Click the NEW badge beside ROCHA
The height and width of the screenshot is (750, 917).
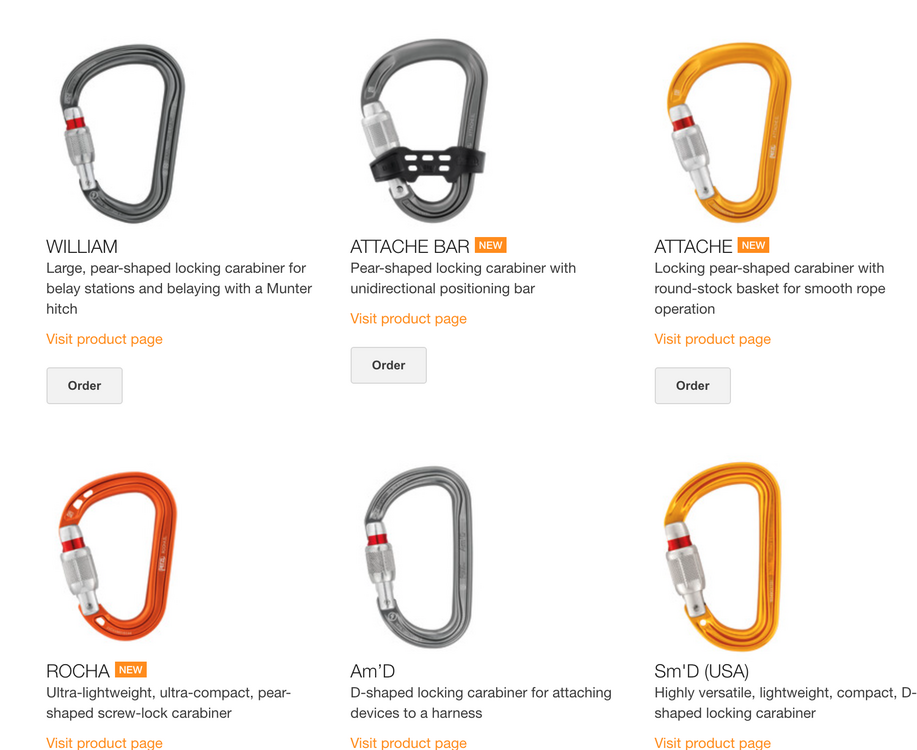[130, 669]
